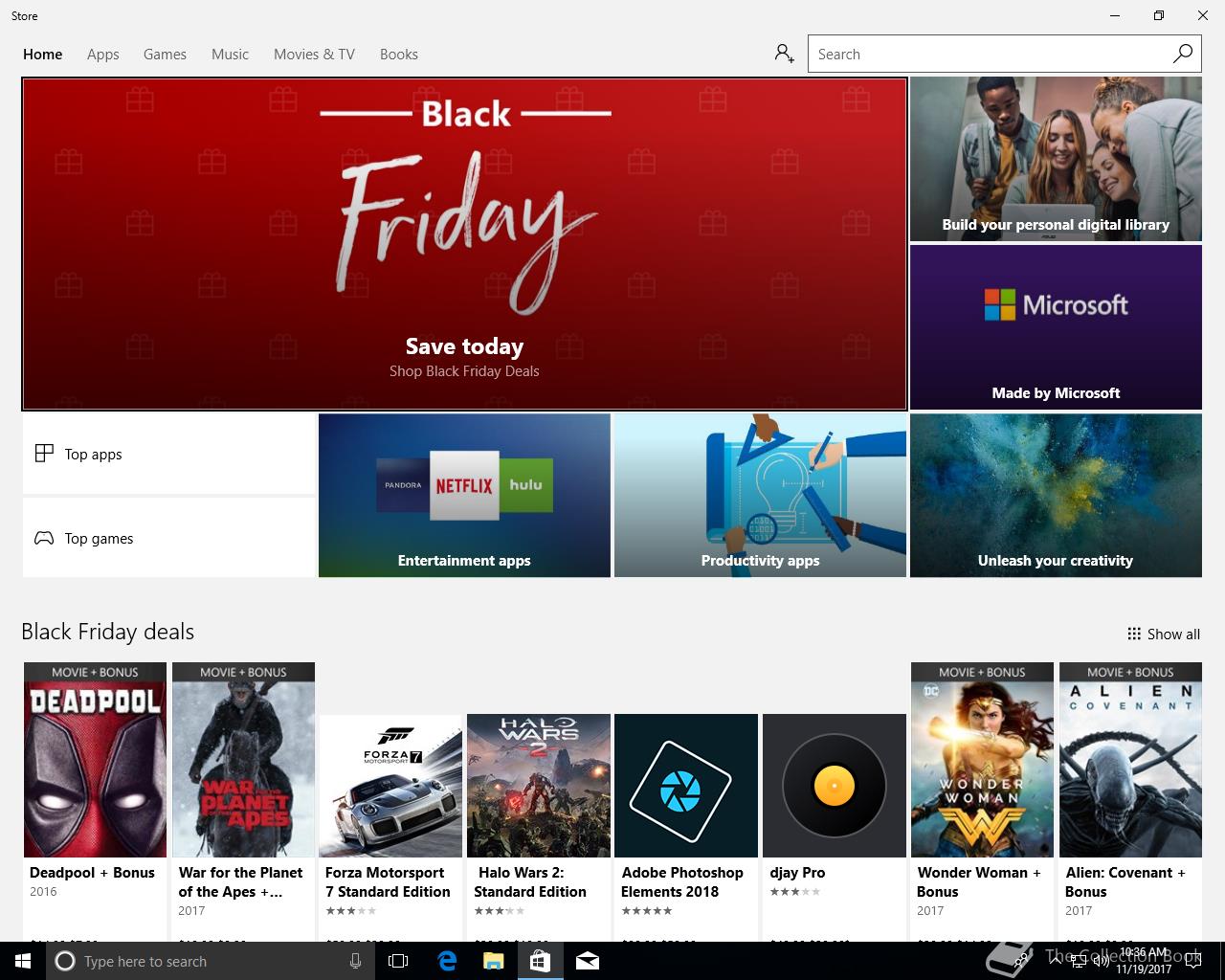This screenshot has width=1225, height=980.
Task: Click the 'Deadpool + Bonus' title text
Action: point(92,873)
